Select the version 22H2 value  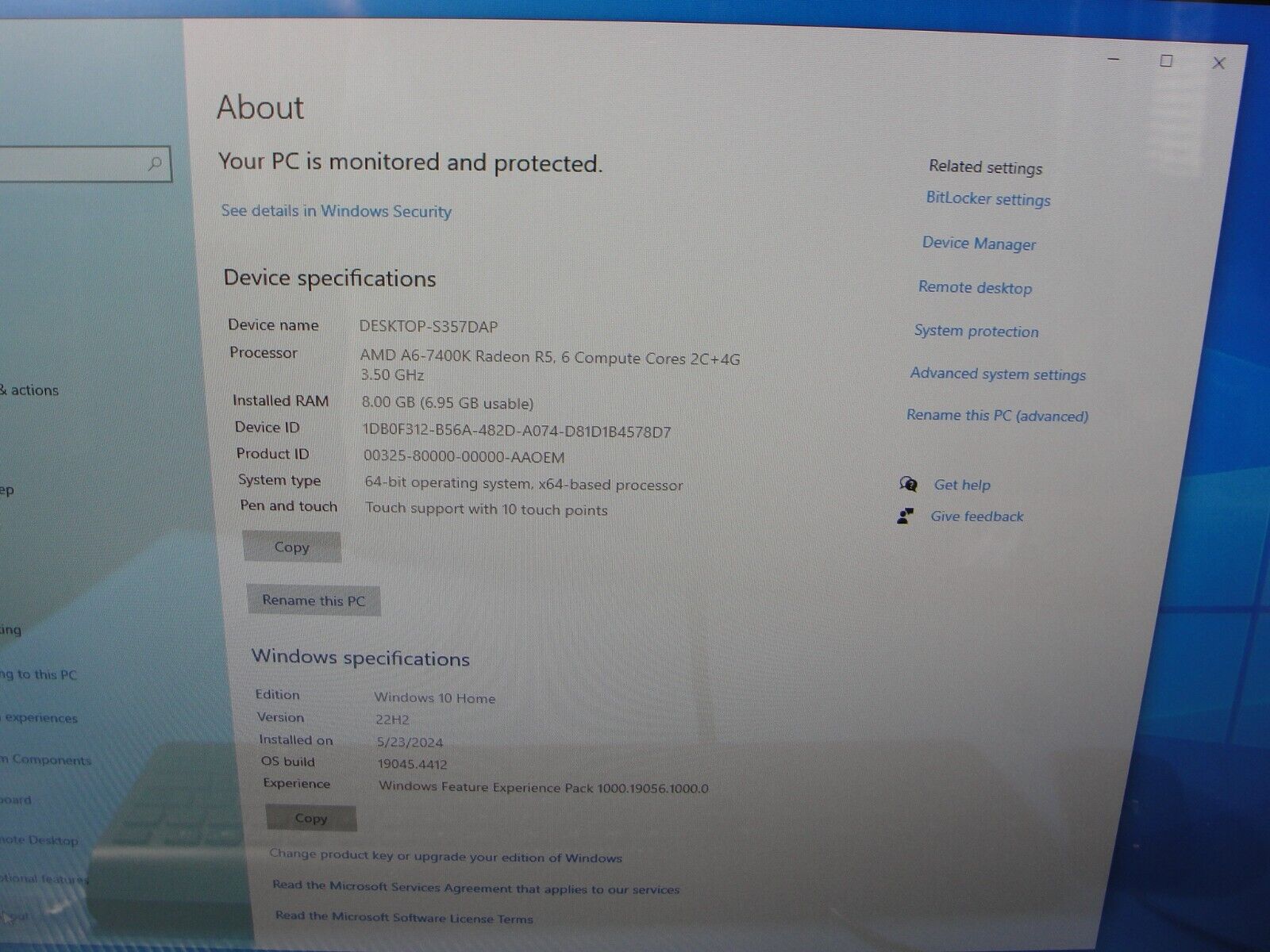(392, 720)
